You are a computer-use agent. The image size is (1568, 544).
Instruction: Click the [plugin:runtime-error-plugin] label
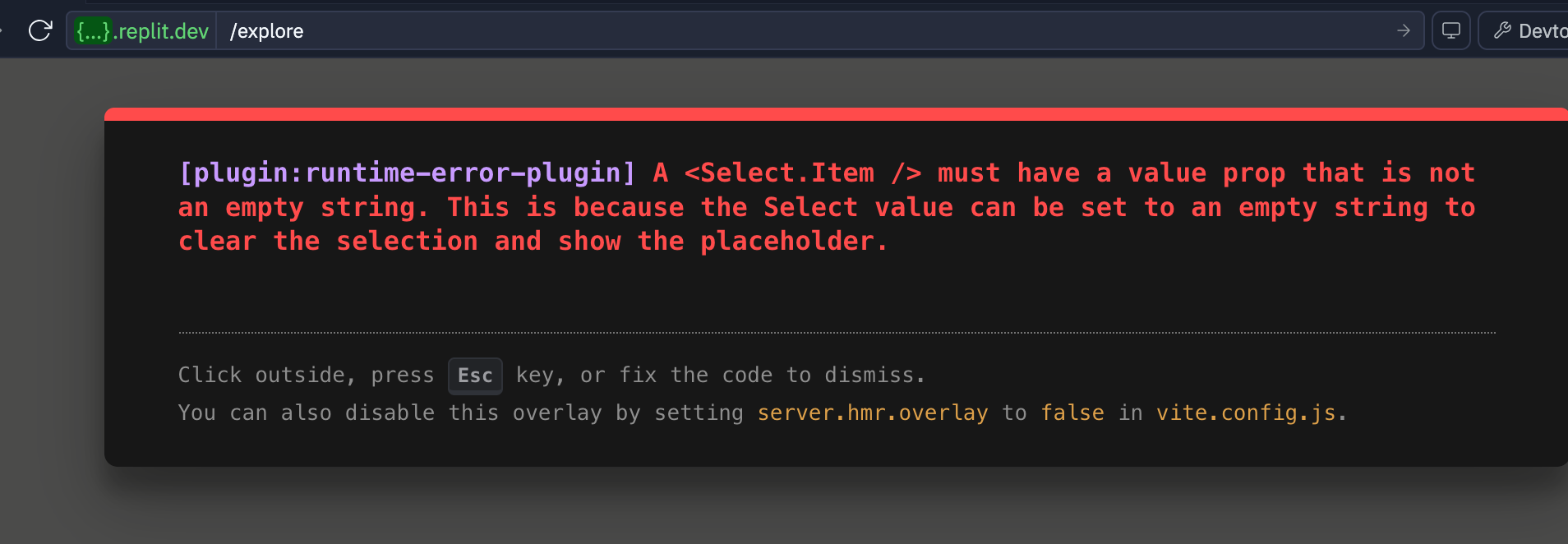pyautogui.click(x=408, y=173)
